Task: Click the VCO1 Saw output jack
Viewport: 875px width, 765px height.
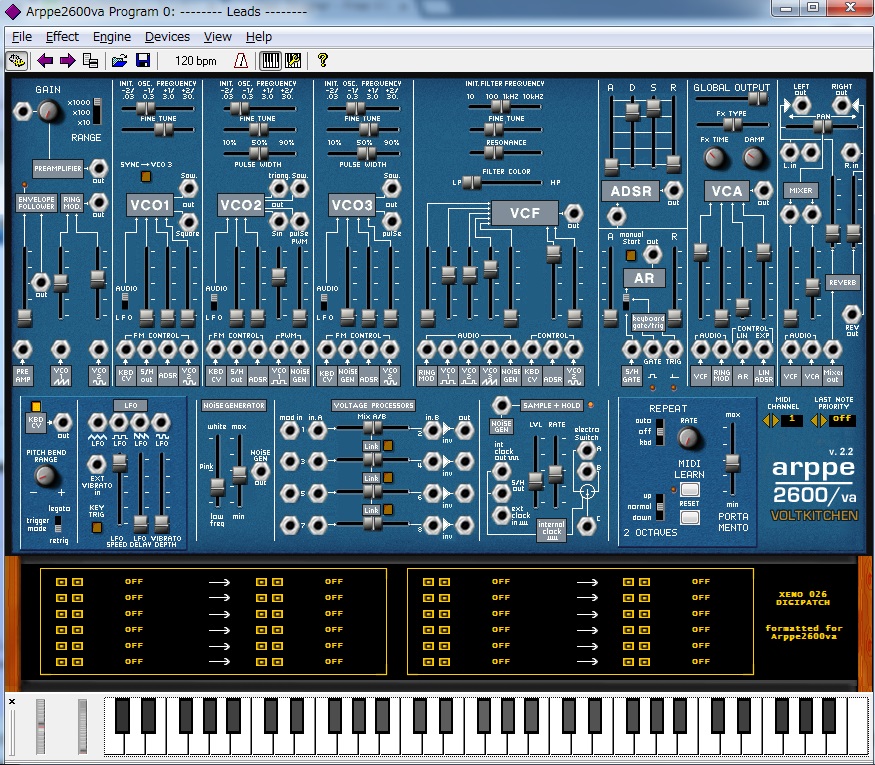Action: coord(189,189)
